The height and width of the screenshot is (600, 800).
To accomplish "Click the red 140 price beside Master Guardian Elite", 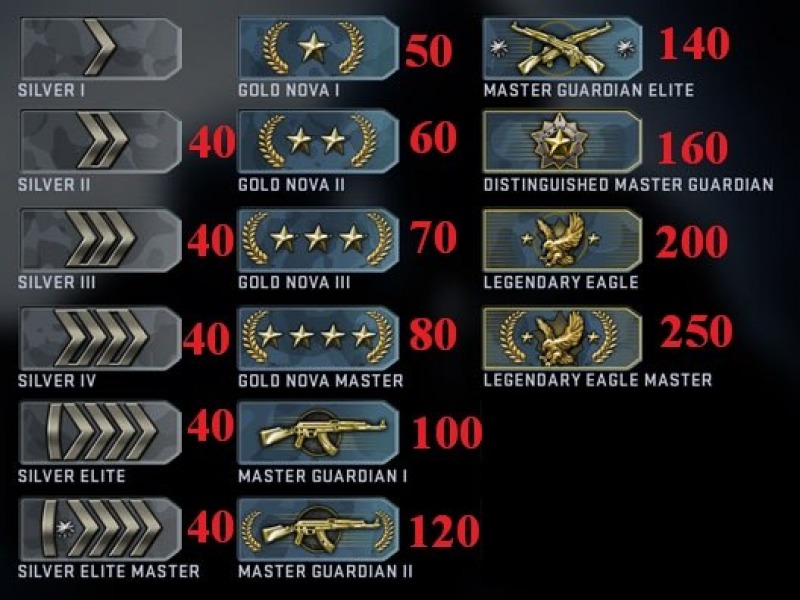I will pyautogui.click(x=694, y=43).
